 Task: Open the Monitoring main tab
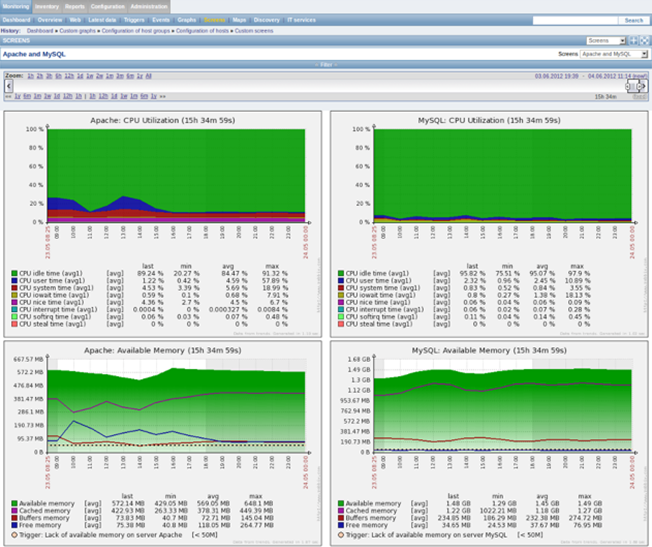point(16,6)
